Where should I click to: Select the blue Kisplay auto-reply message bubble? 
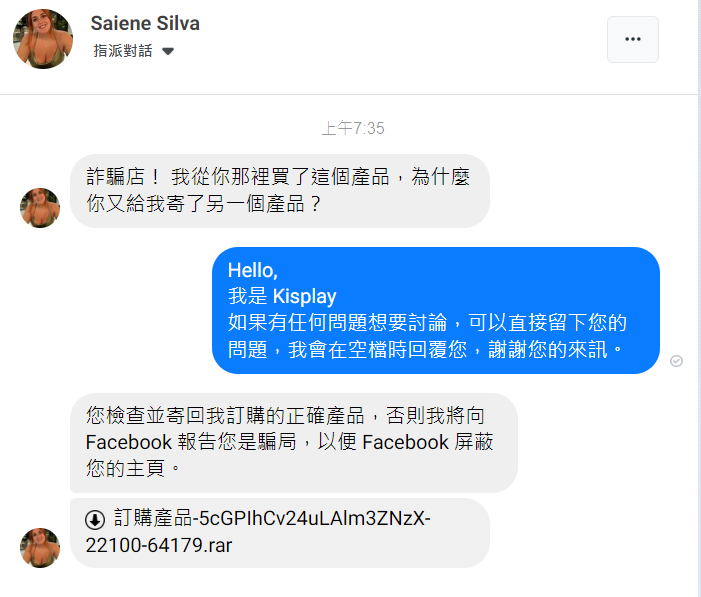tap(436, 310)
